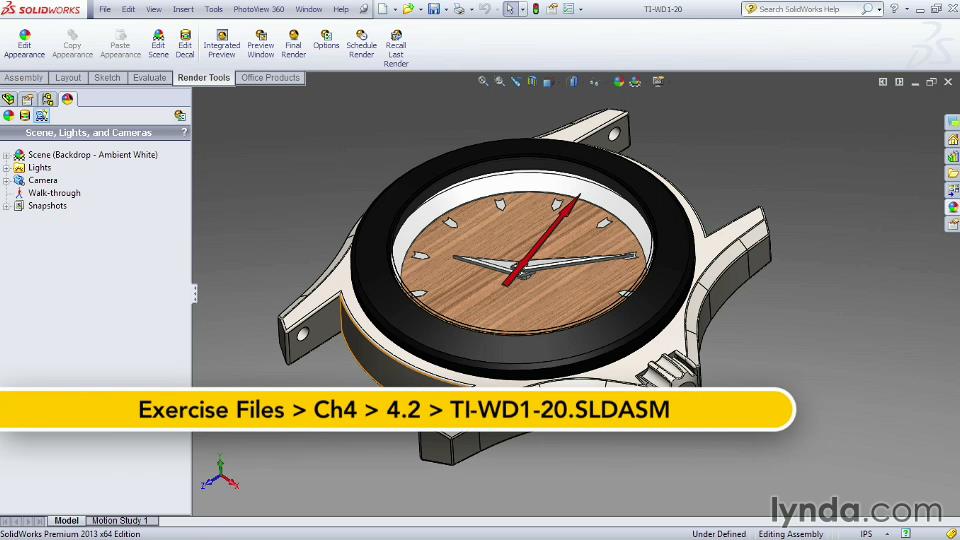Expand the Scene (Backdrop - Ambient White) node
The width and height of the screenshot is (960, 540).
coord(6,156)
